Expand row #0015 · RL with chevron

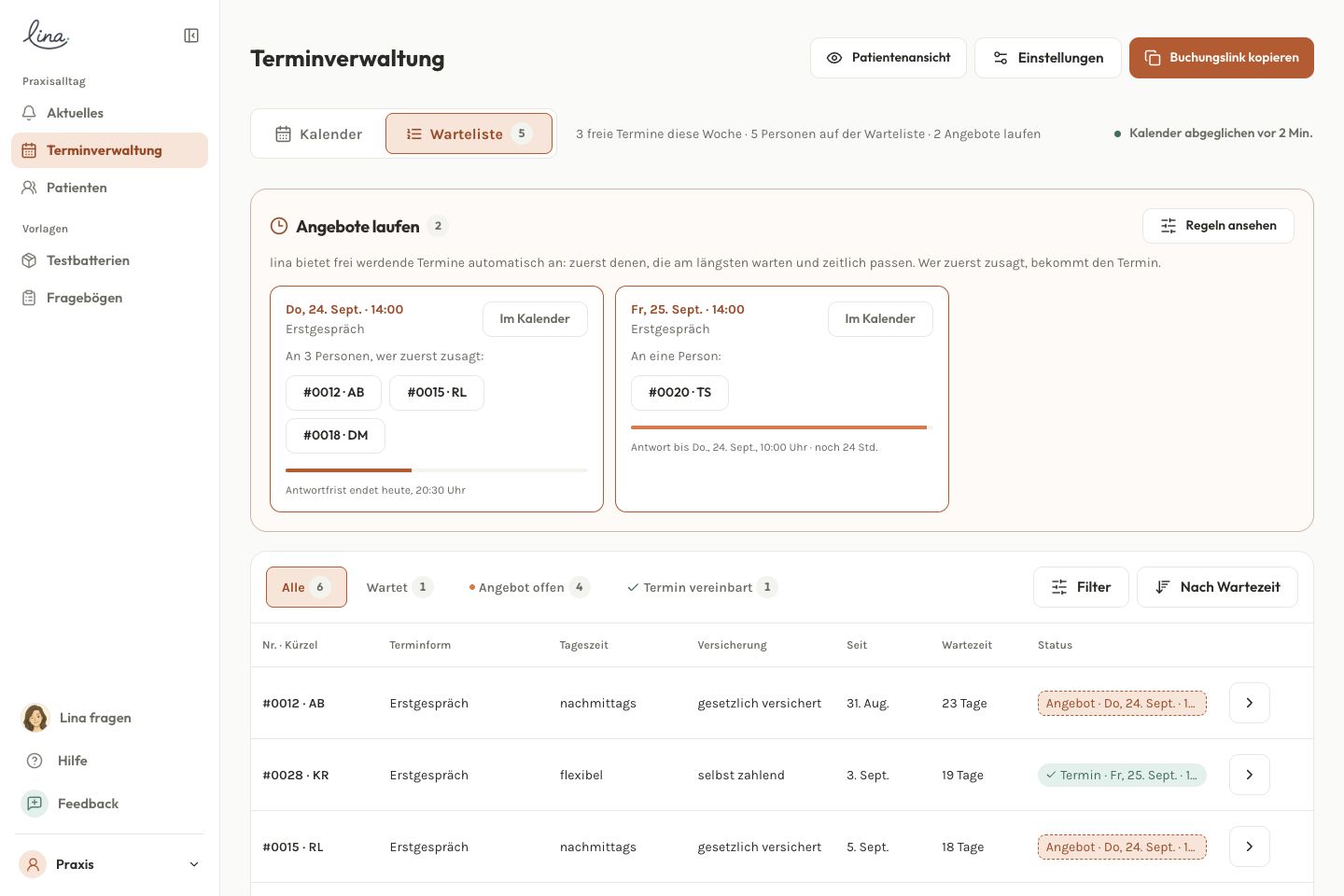pyautogui.click(x=1250, y=847)
